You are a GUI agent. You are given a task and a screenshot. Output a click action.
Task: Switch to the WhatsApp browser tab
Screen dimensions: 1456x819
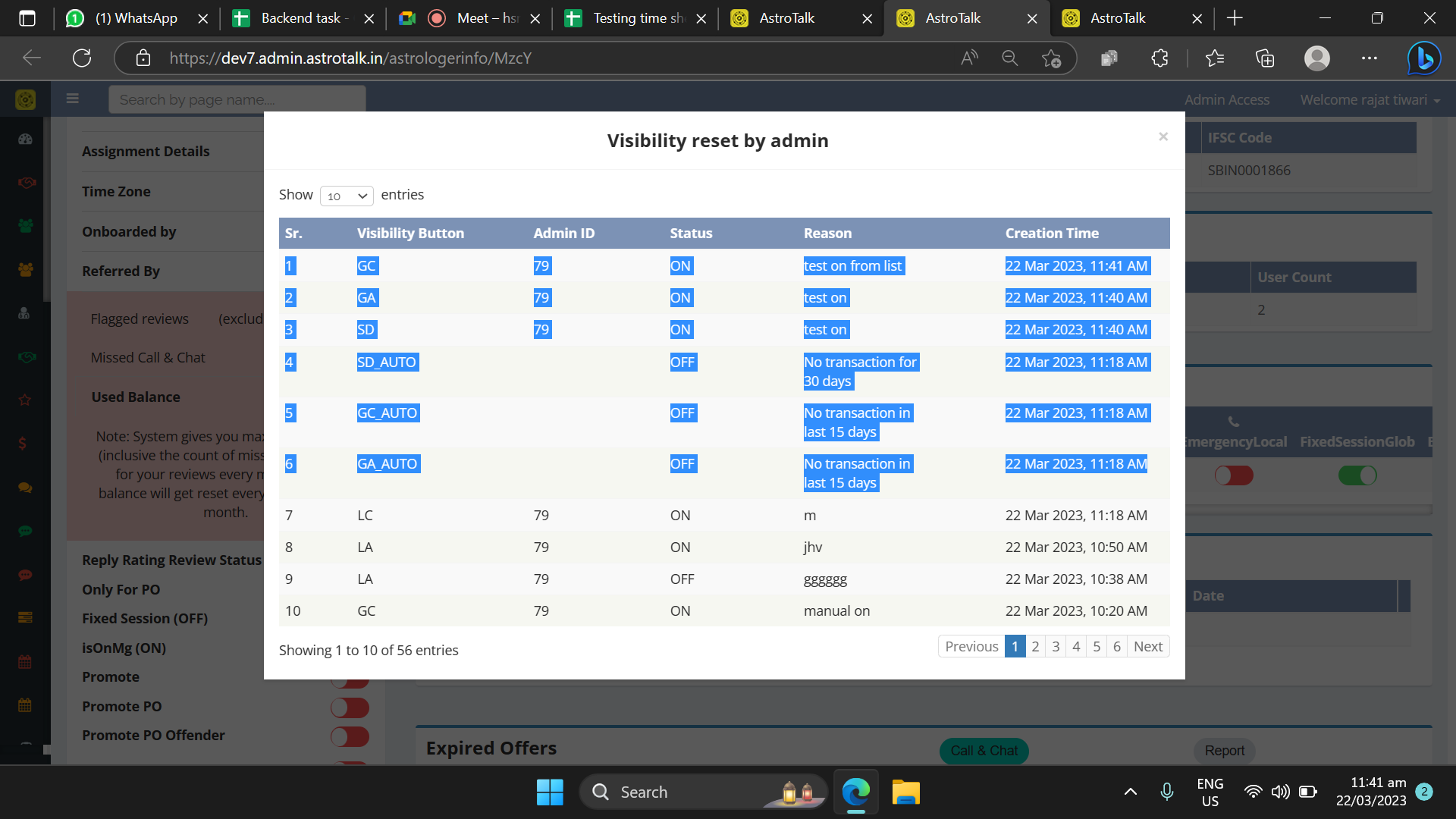coord(136,18)
